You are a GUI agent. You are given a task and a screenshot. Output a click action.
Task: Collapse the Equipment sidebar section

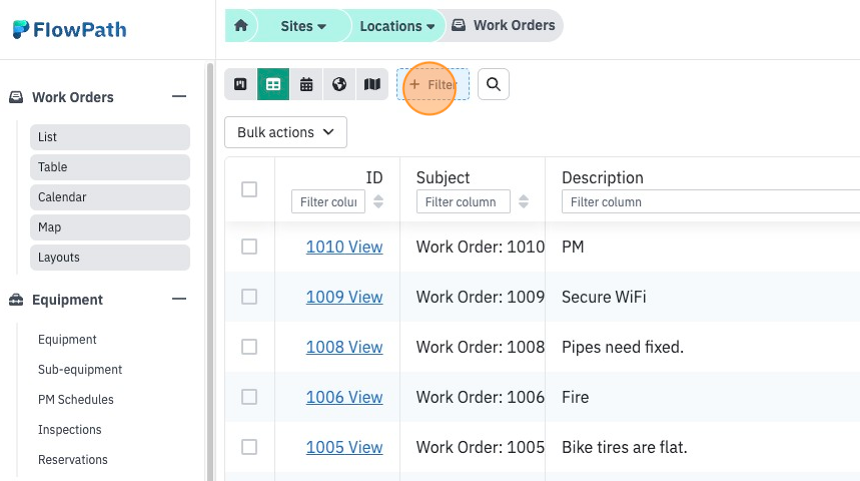(x=179, y=299)
